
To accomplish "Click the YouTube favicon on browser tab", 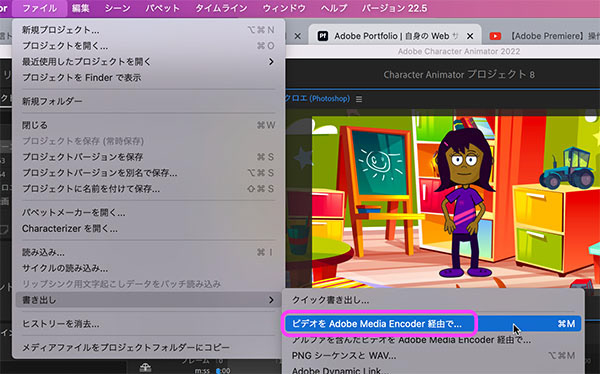I will 495,36.
